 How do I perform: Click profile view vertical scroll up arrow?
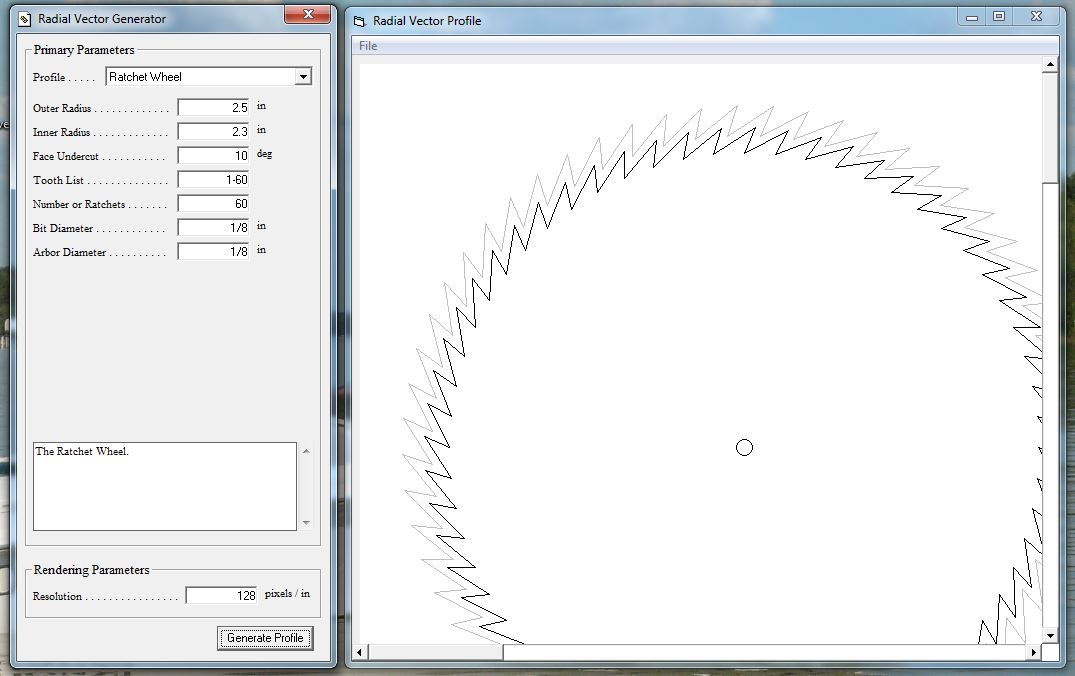1050,64
